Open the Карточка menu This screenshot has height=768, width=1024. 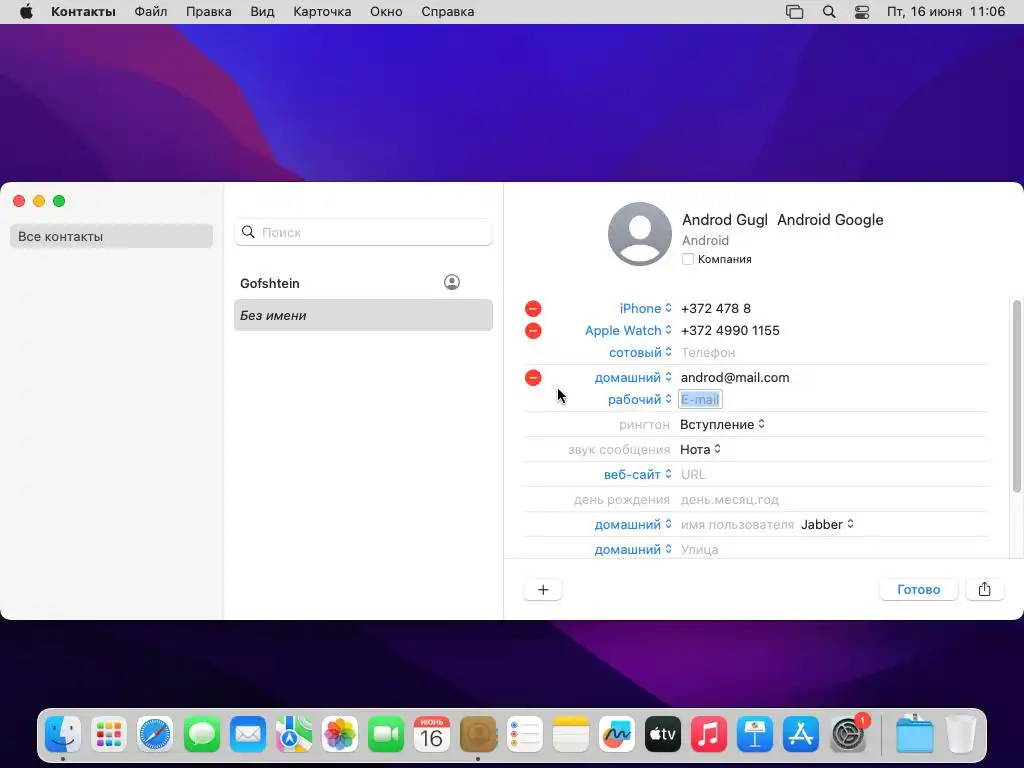point(322,12)
